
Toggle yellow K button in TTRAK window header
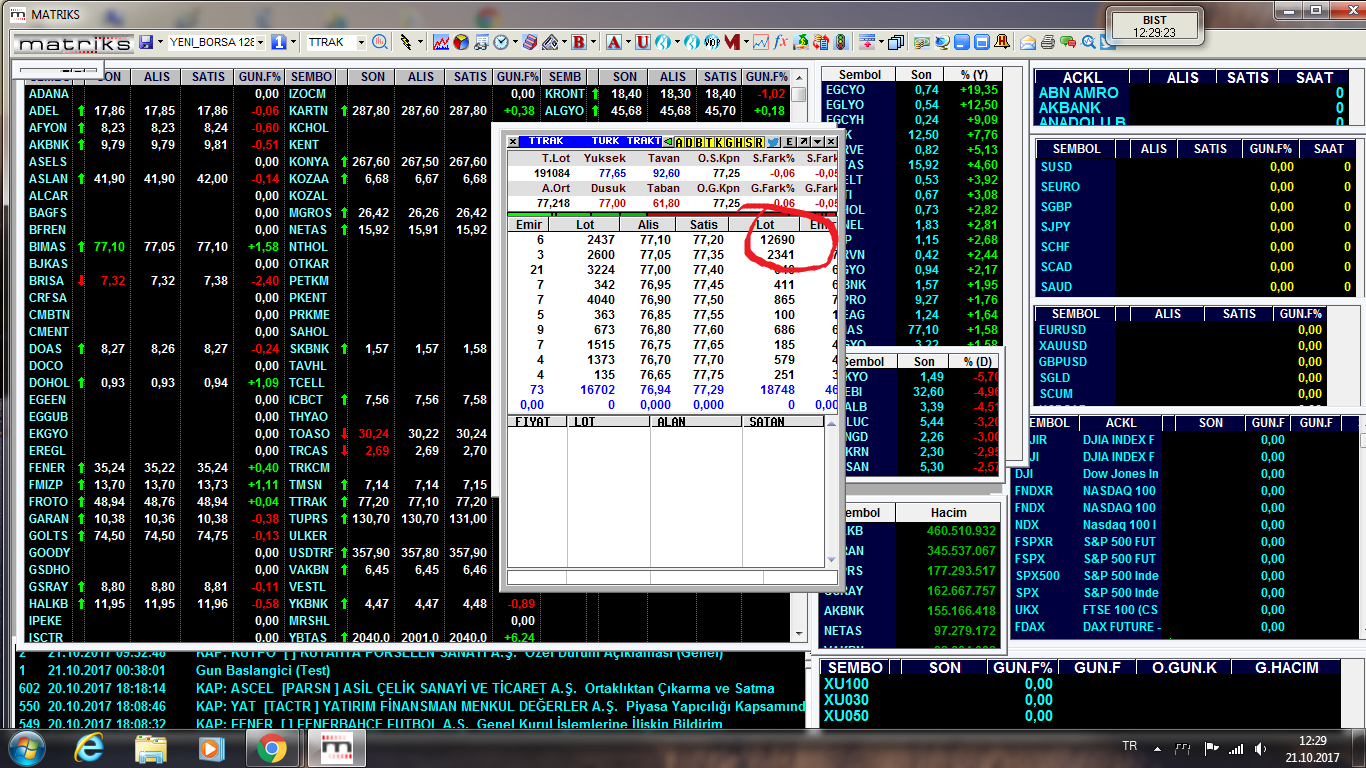click(719, 141)
